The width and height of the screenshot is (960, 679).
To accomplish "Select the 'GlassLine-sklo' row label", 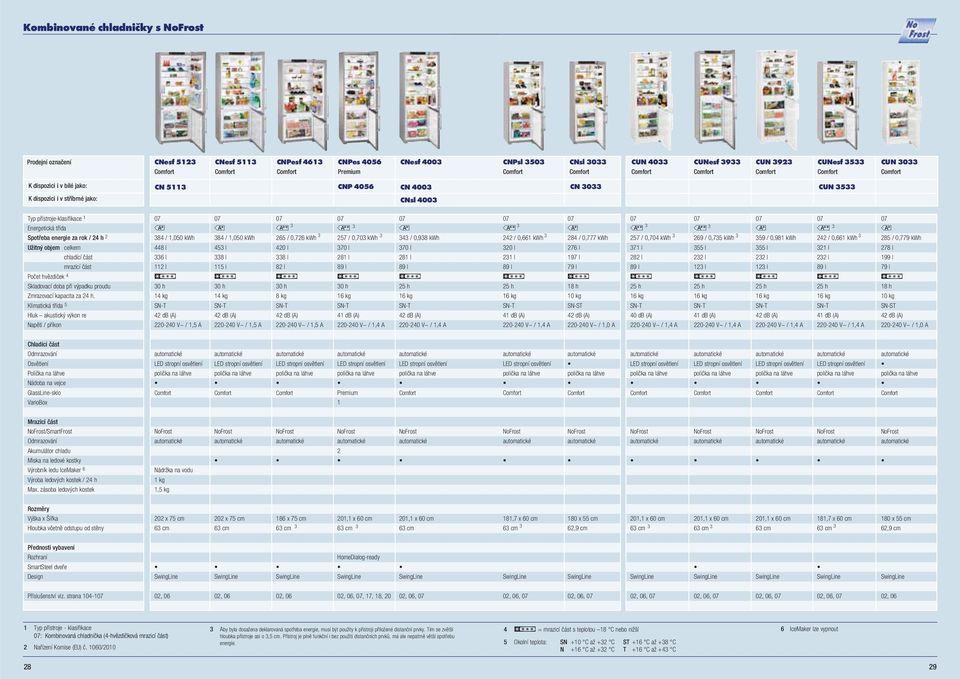I will pyautogui.click(x=44, y=392).
